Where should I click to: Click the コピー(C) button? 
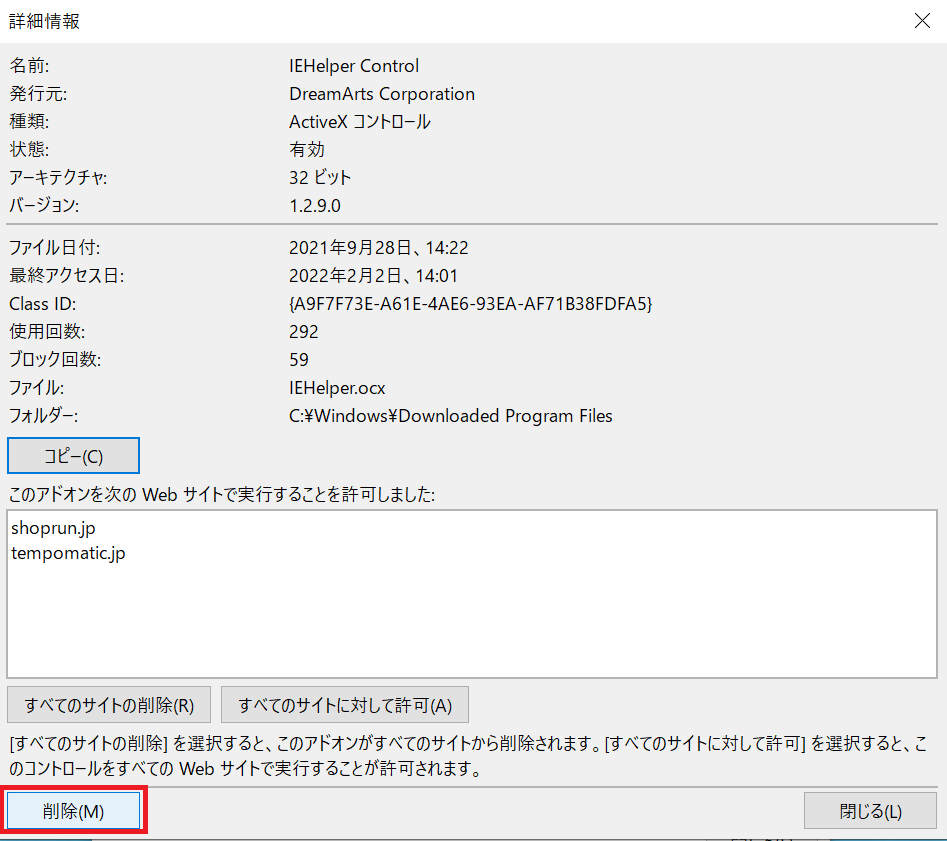click(x=73, y=456)
